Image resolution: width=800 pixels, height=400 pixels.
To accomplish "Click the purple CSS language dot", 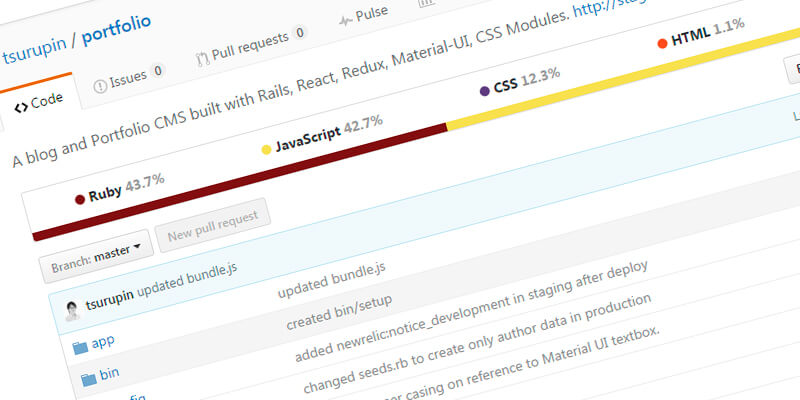I will click(485, 91).
